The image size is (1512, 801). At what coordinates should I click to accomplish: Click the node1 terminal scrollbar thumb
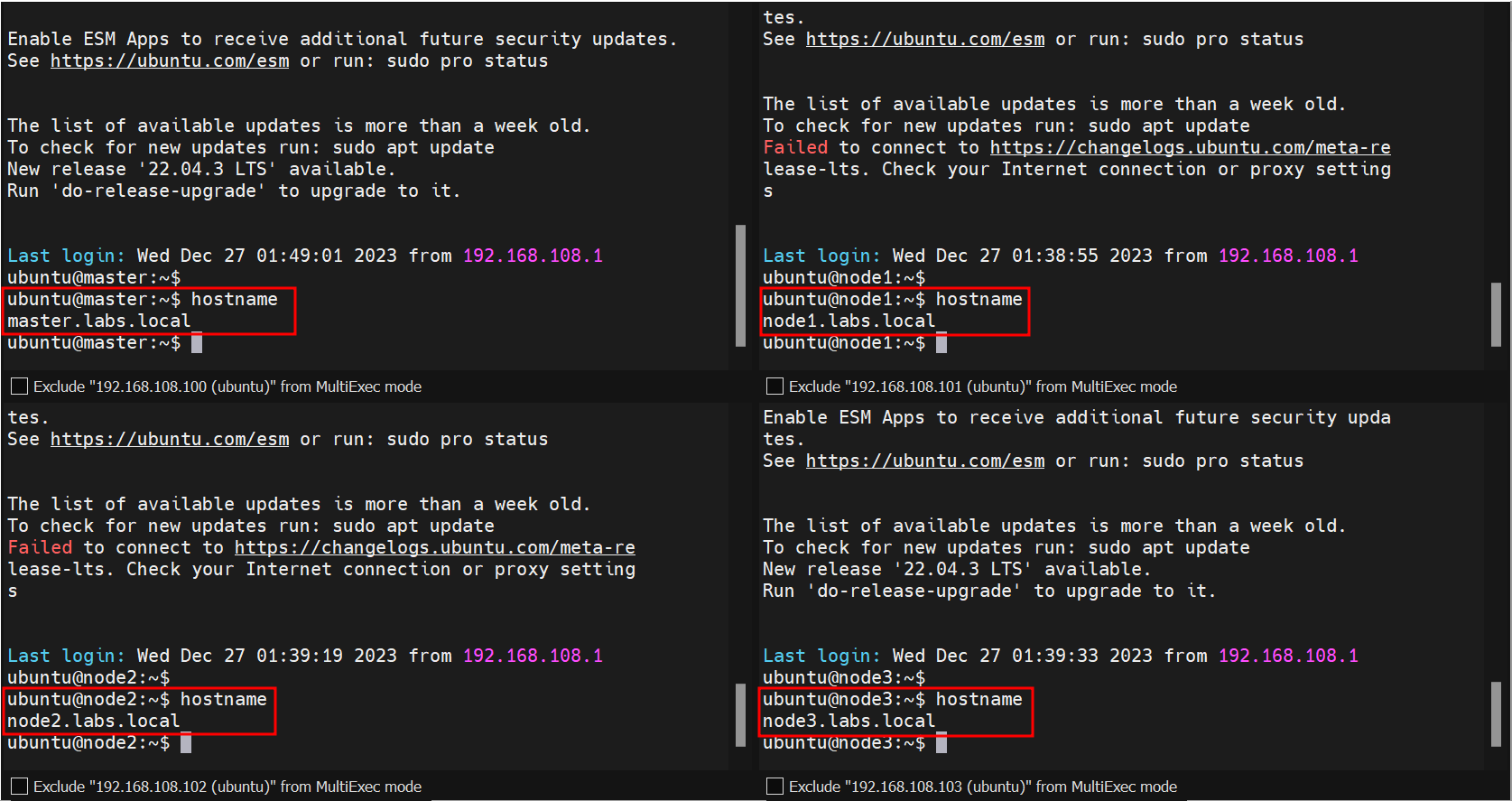point(1496,314)
